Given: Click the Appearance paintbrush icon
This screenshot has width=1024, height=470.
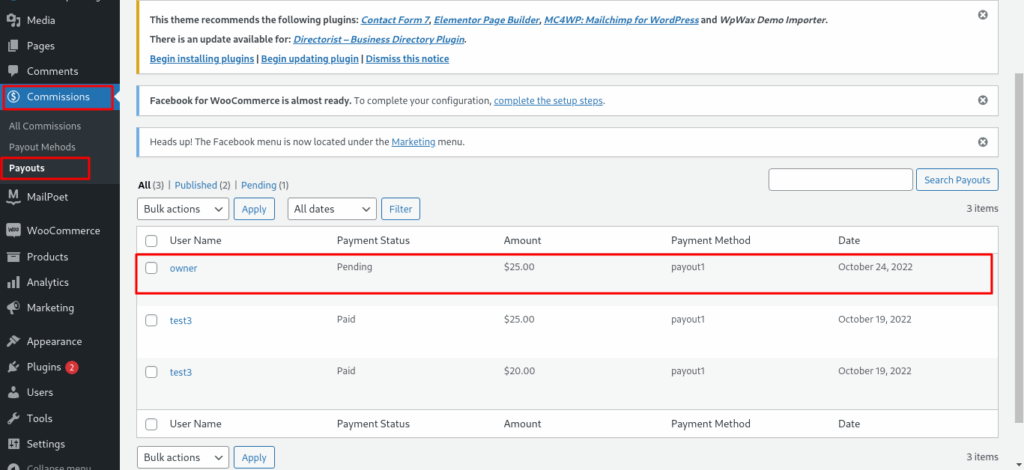Looking at the screenshot, I should (14, 341).
